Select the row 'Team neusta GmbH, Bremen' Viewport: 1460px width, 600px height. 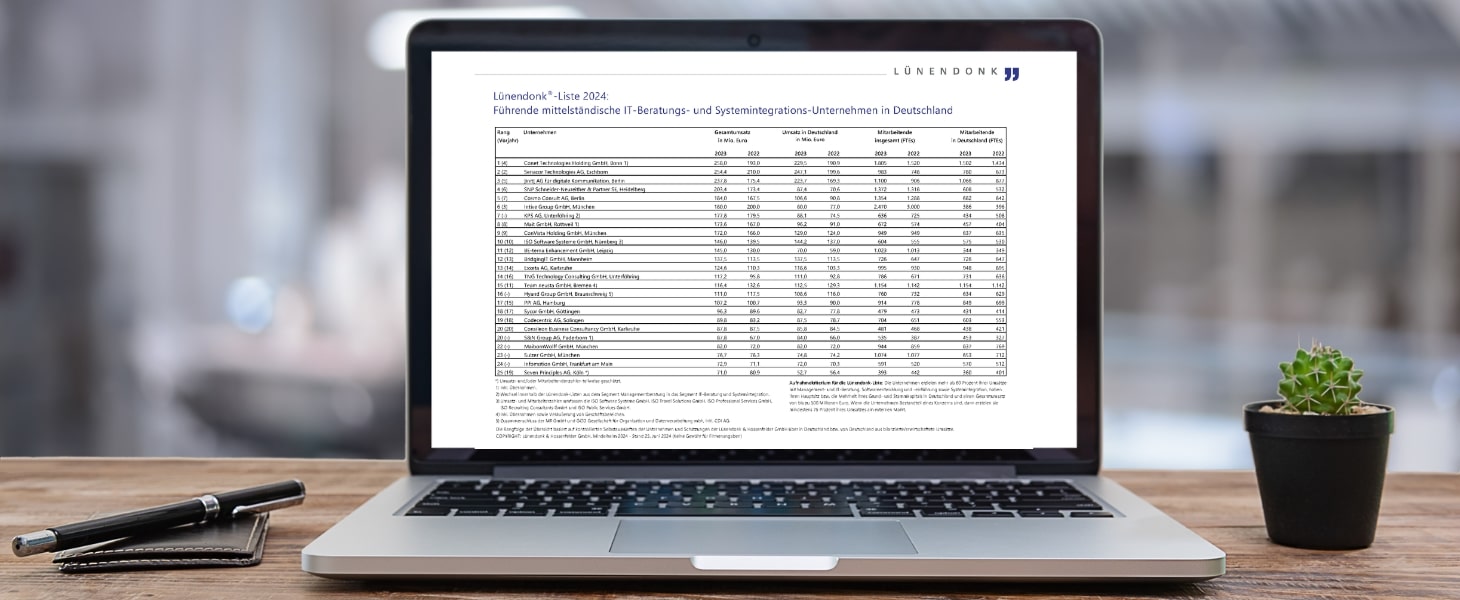pos(750,286)
